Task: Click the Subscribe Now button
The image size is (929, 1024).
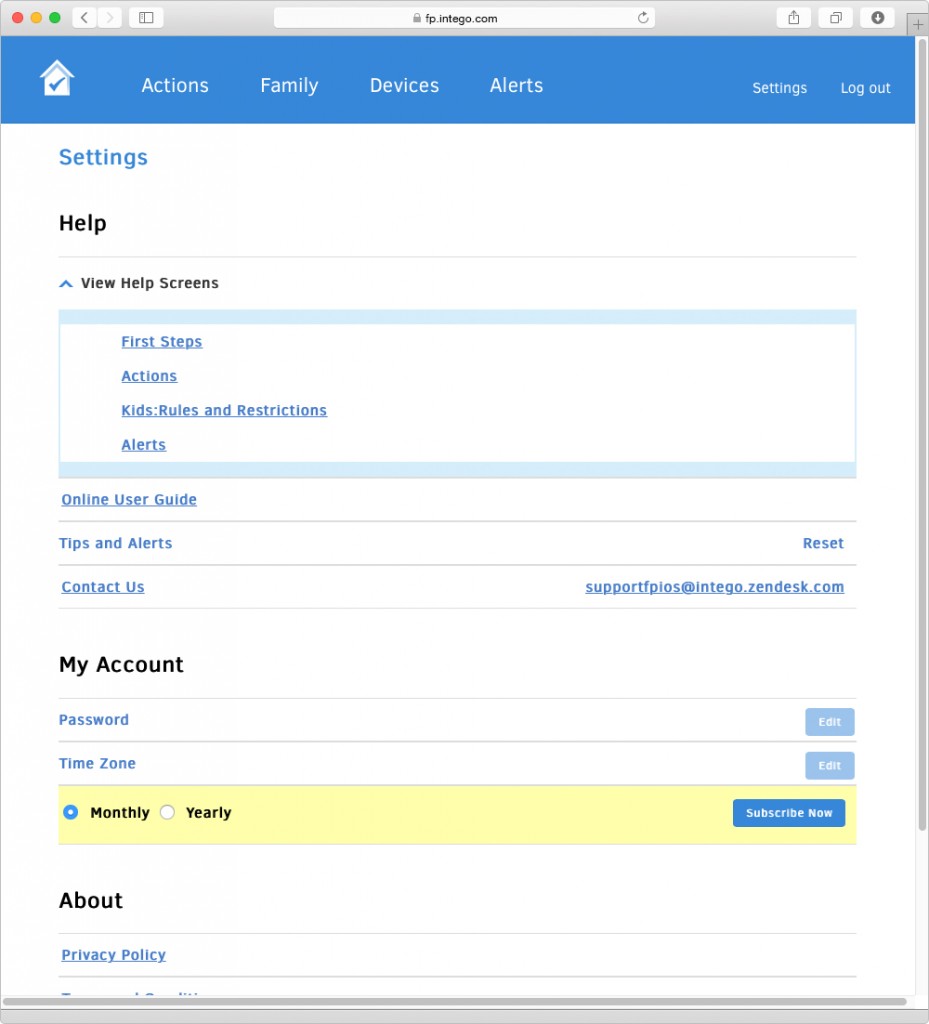Action: tap(789, 813)
